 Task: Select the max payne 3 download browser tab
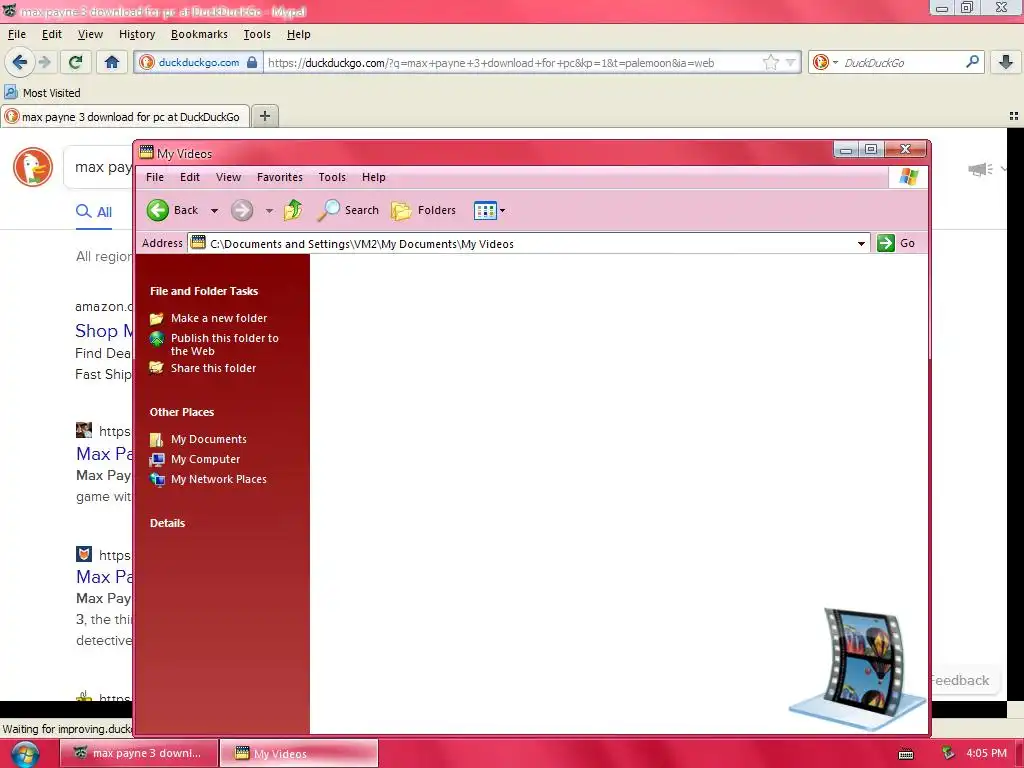click(x=125, y=117)
